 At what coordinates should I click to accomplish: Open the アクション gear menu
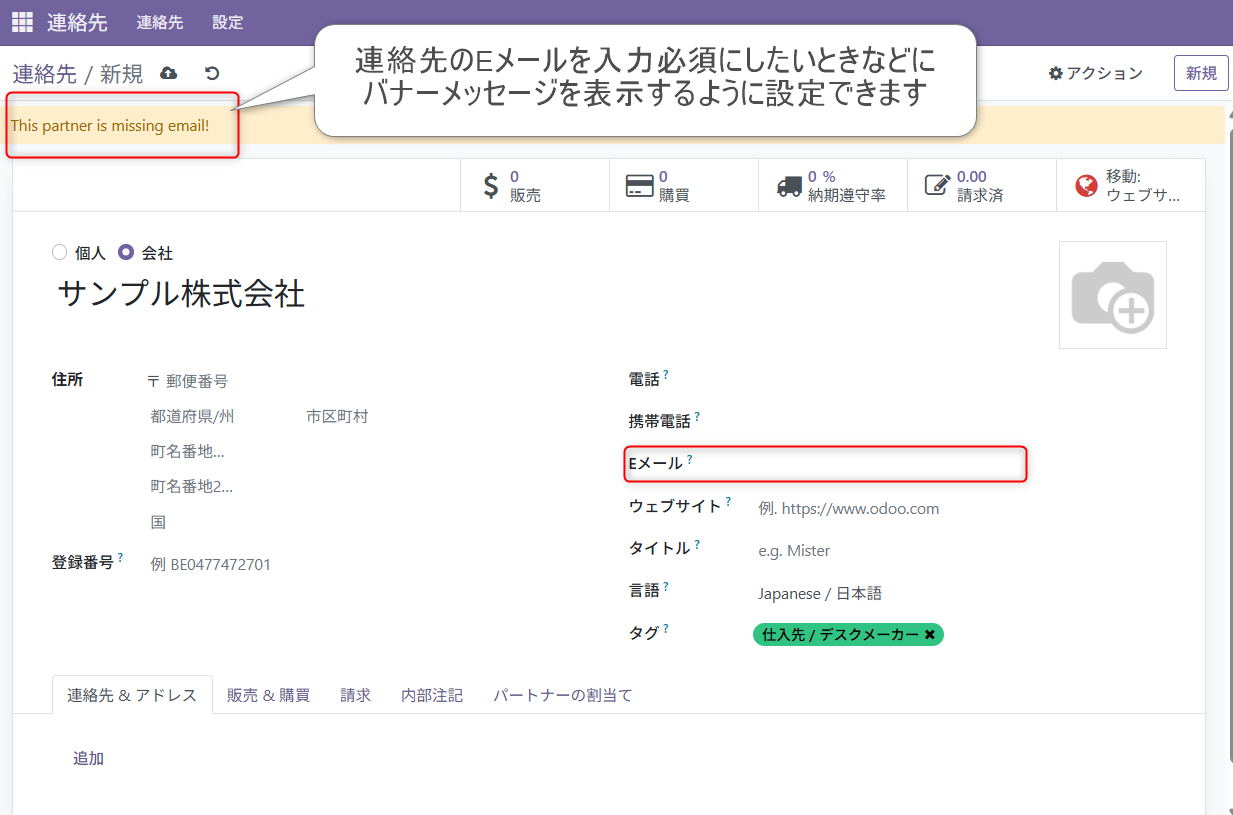[1095, 73]
